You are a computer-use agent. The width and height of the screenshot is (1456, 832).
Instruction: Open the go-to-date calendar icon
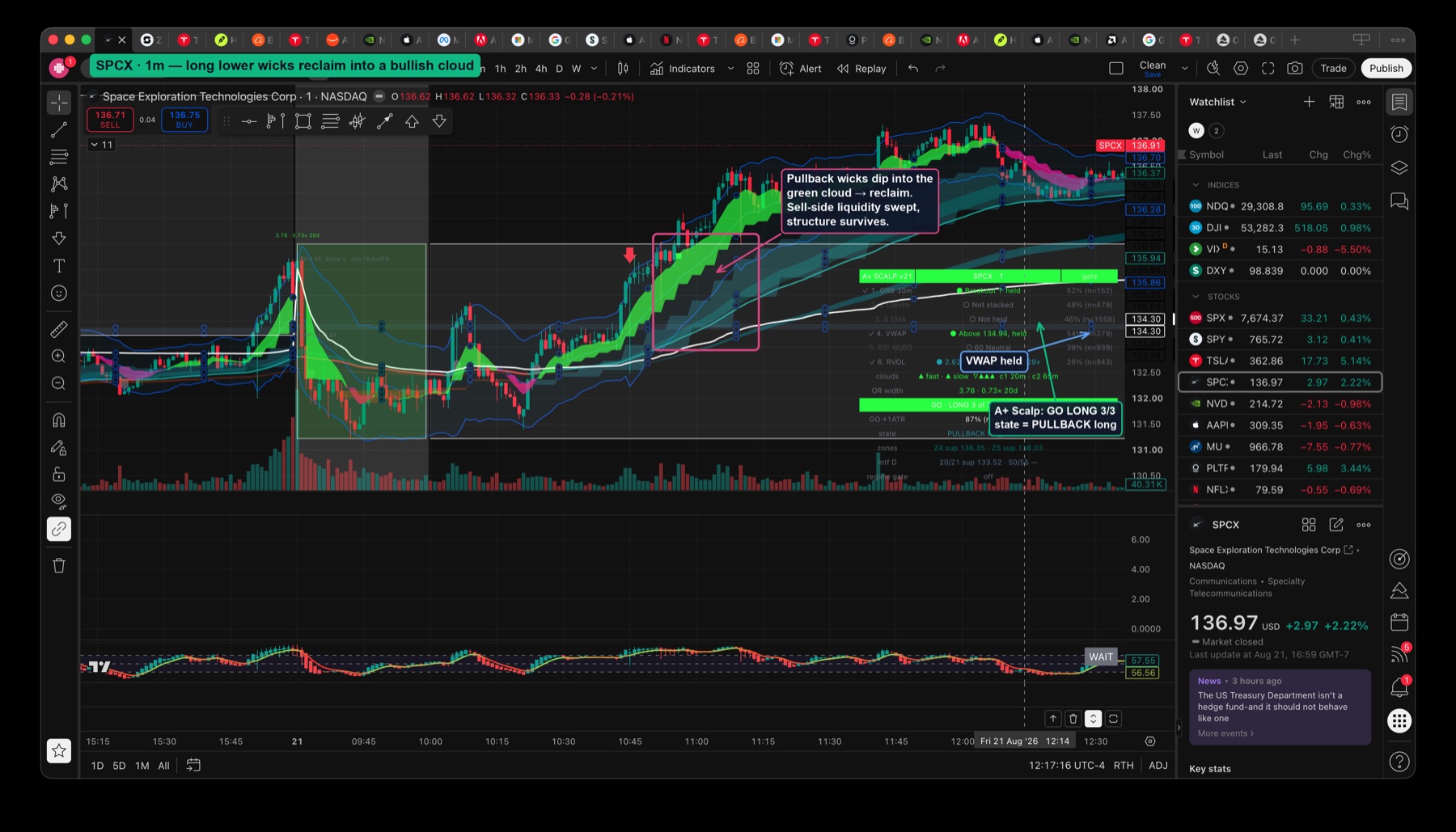click(193, 765)
